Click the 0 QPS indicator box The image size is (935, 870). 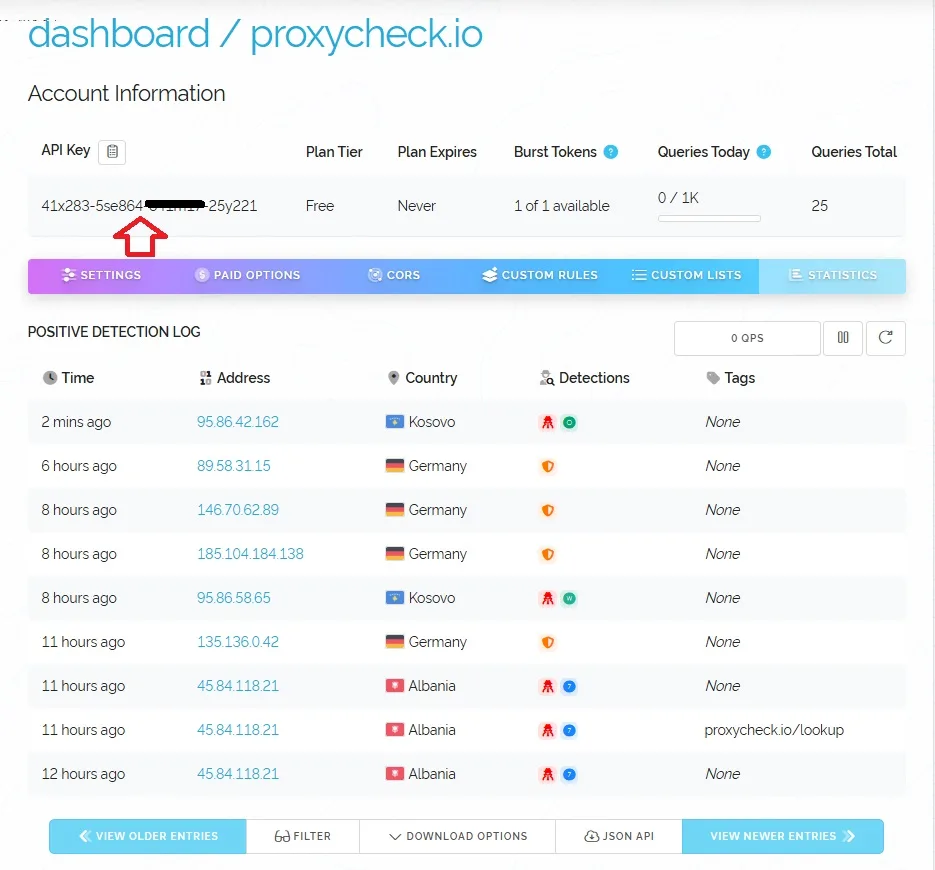(x=747, y=338)
